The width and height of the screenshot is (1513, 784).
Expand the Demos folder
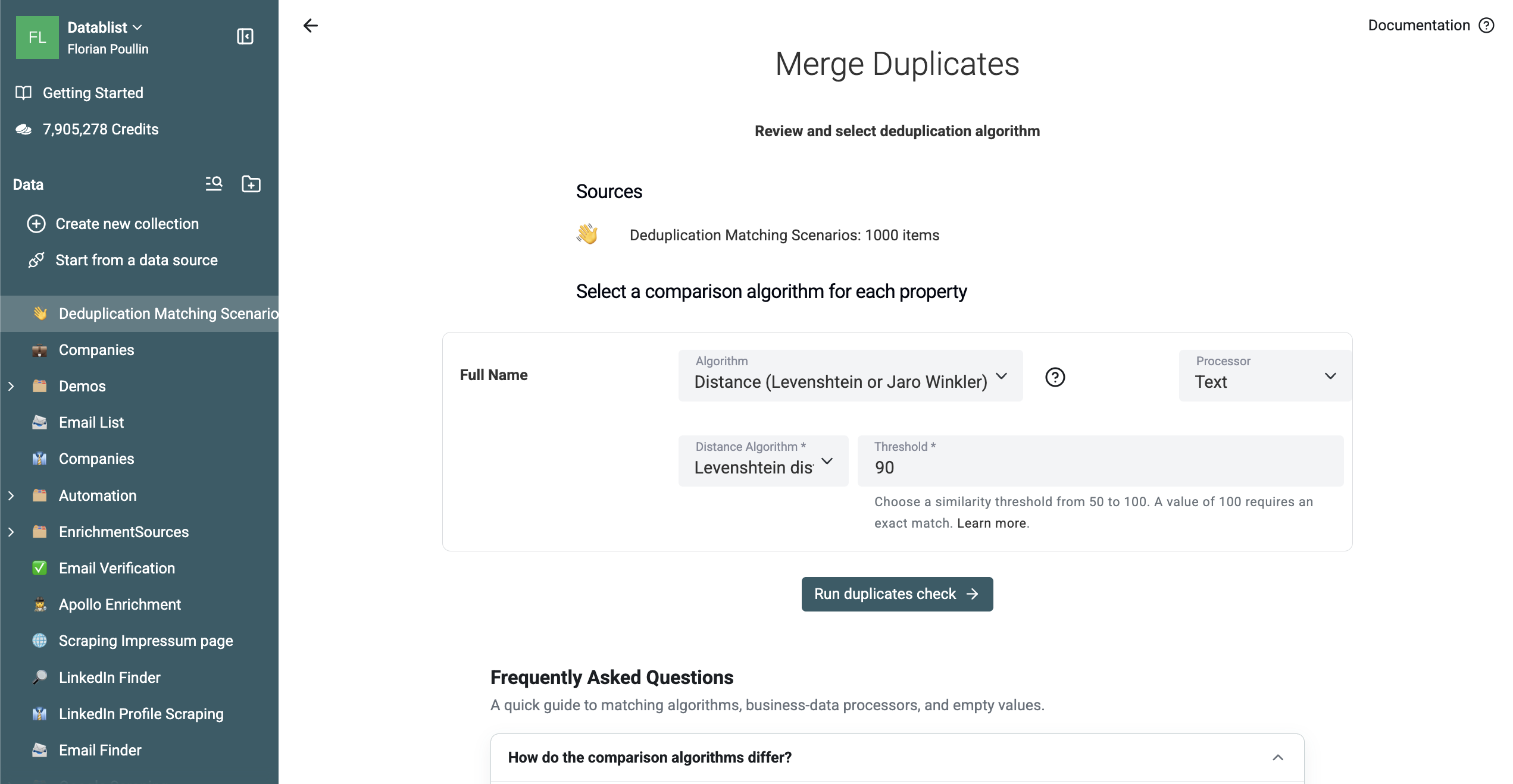[x=11, y=386]
